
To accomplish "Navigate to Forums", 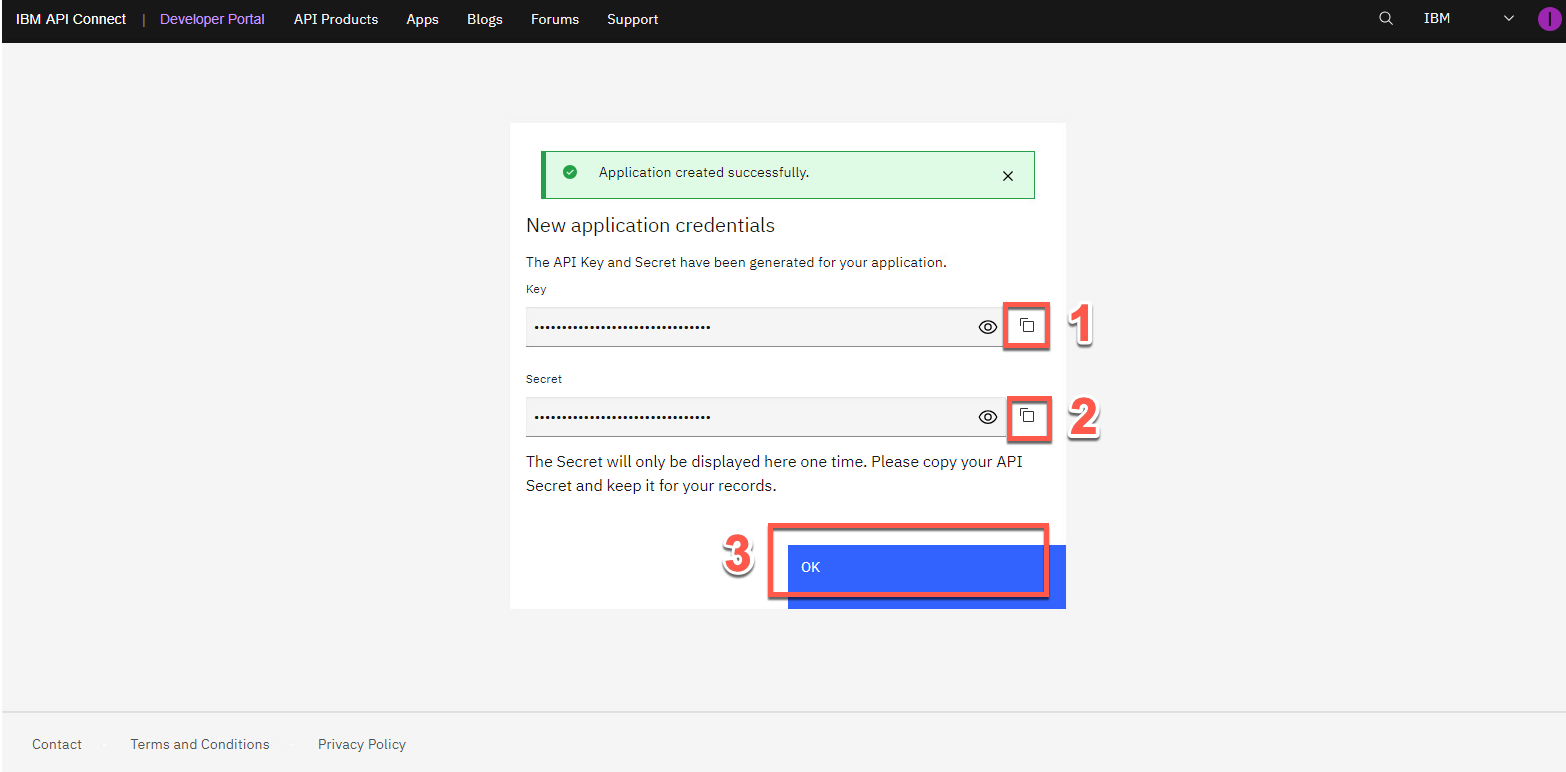I will pyautogui.click(x=555, y=19).
